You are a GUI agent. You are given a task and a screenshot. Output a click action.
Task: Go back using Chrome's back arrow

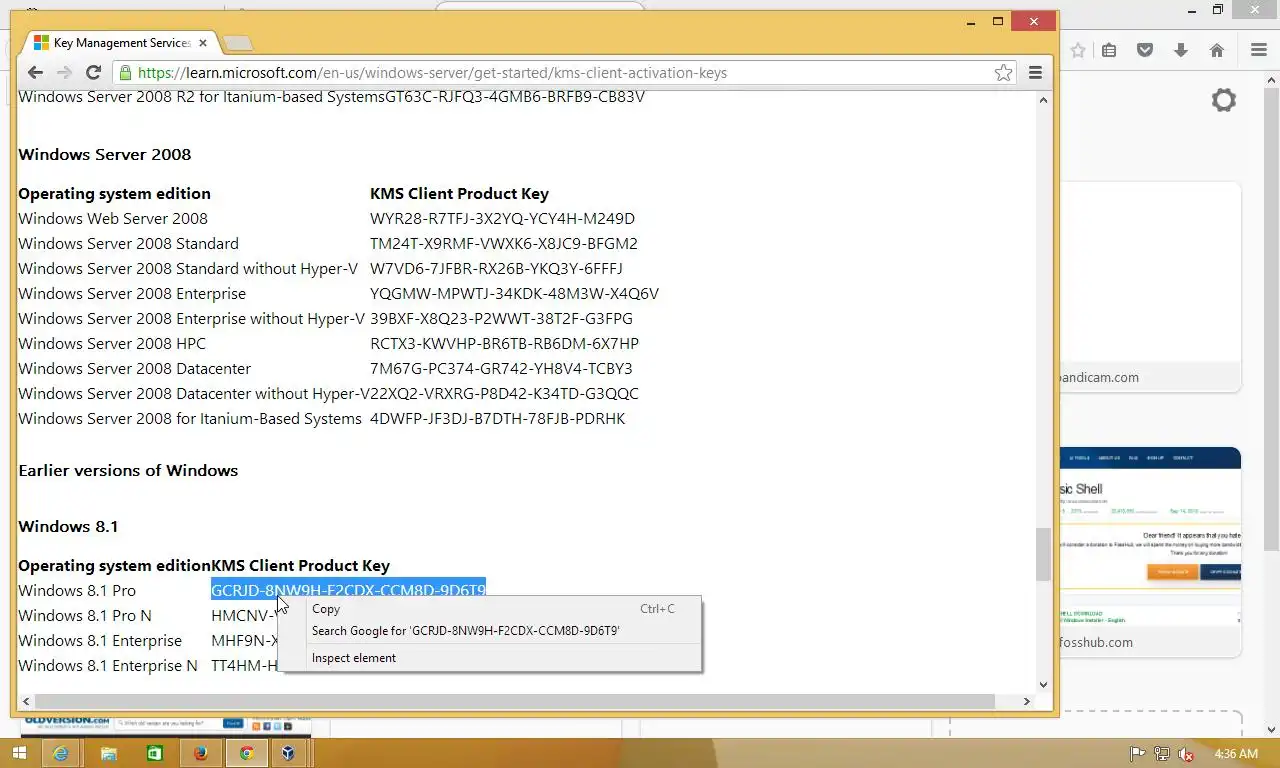click(35, 72)
